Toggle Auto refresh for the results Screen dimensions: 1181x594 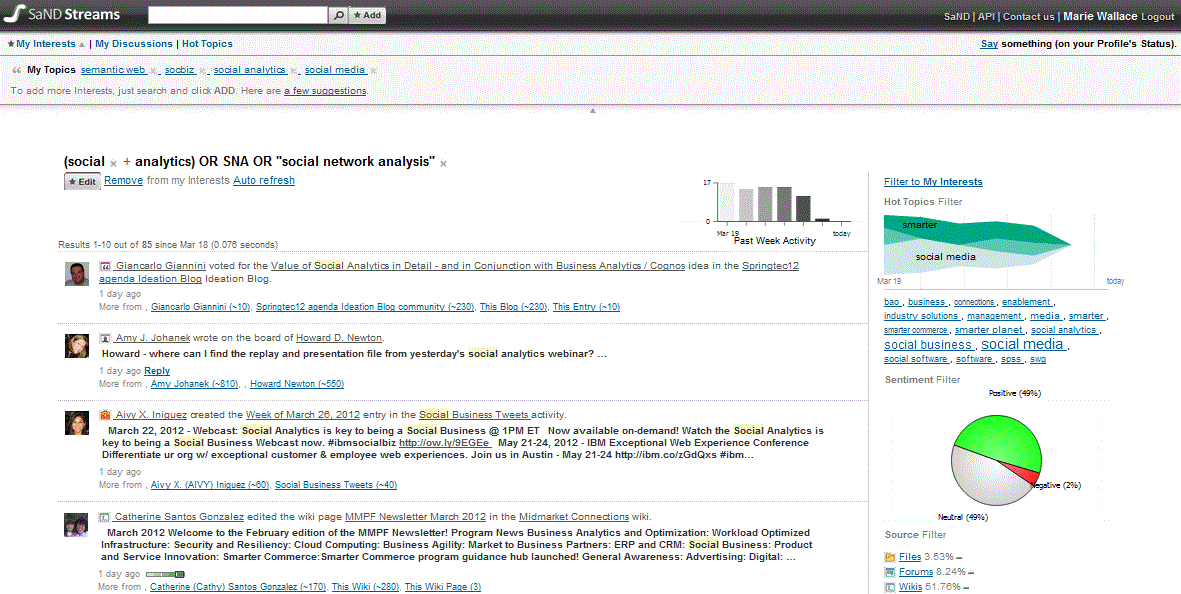264,181
